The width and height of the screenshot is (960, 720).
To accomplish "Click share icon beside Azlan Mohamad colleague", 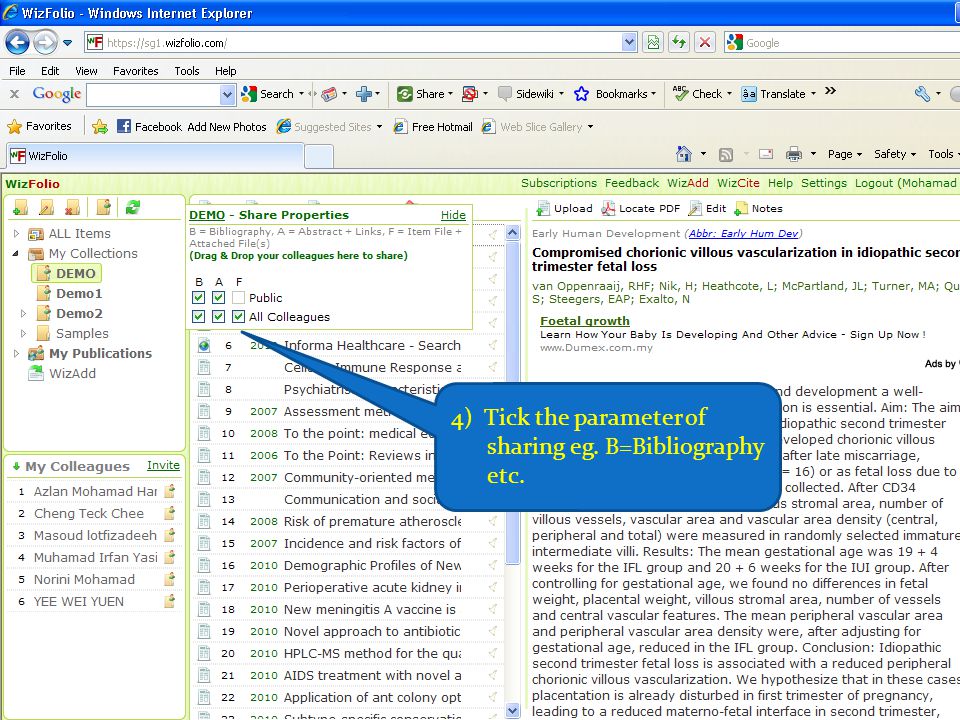I will pyautogui.click(x=170, y=490).
